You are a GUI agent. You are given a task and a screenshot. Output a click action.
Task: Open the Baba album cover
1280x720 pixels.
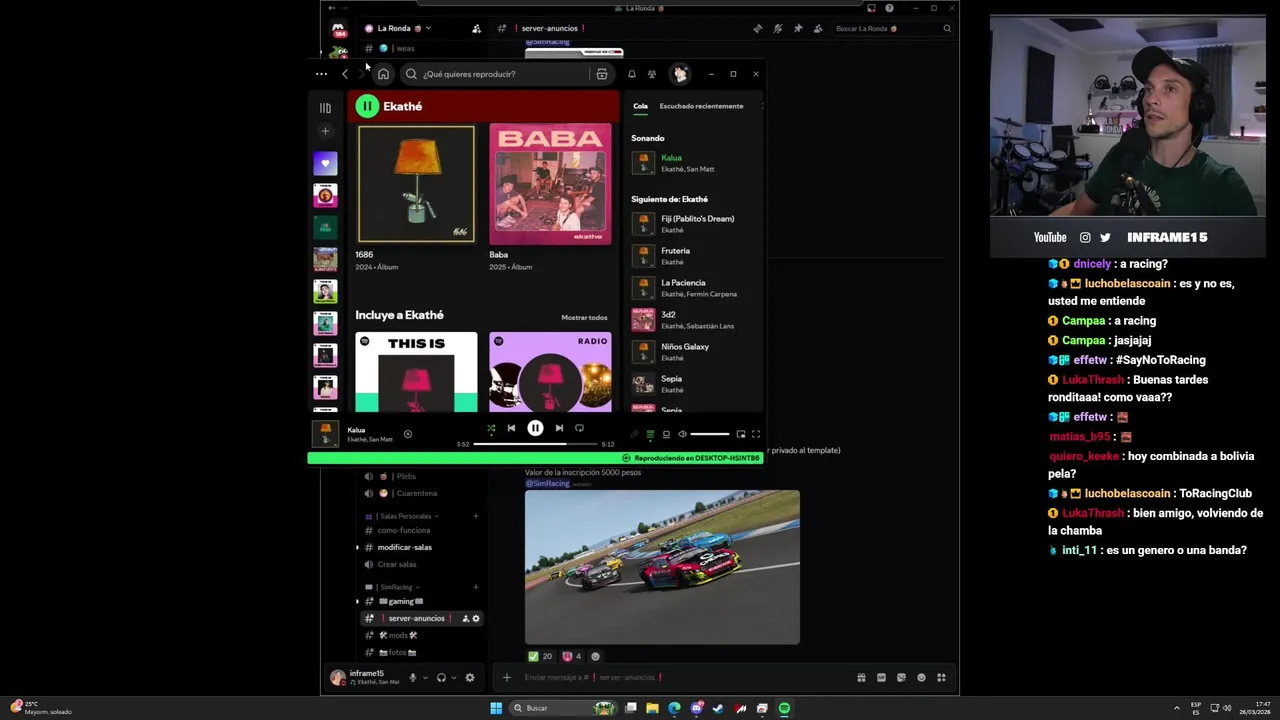point(550,184)
